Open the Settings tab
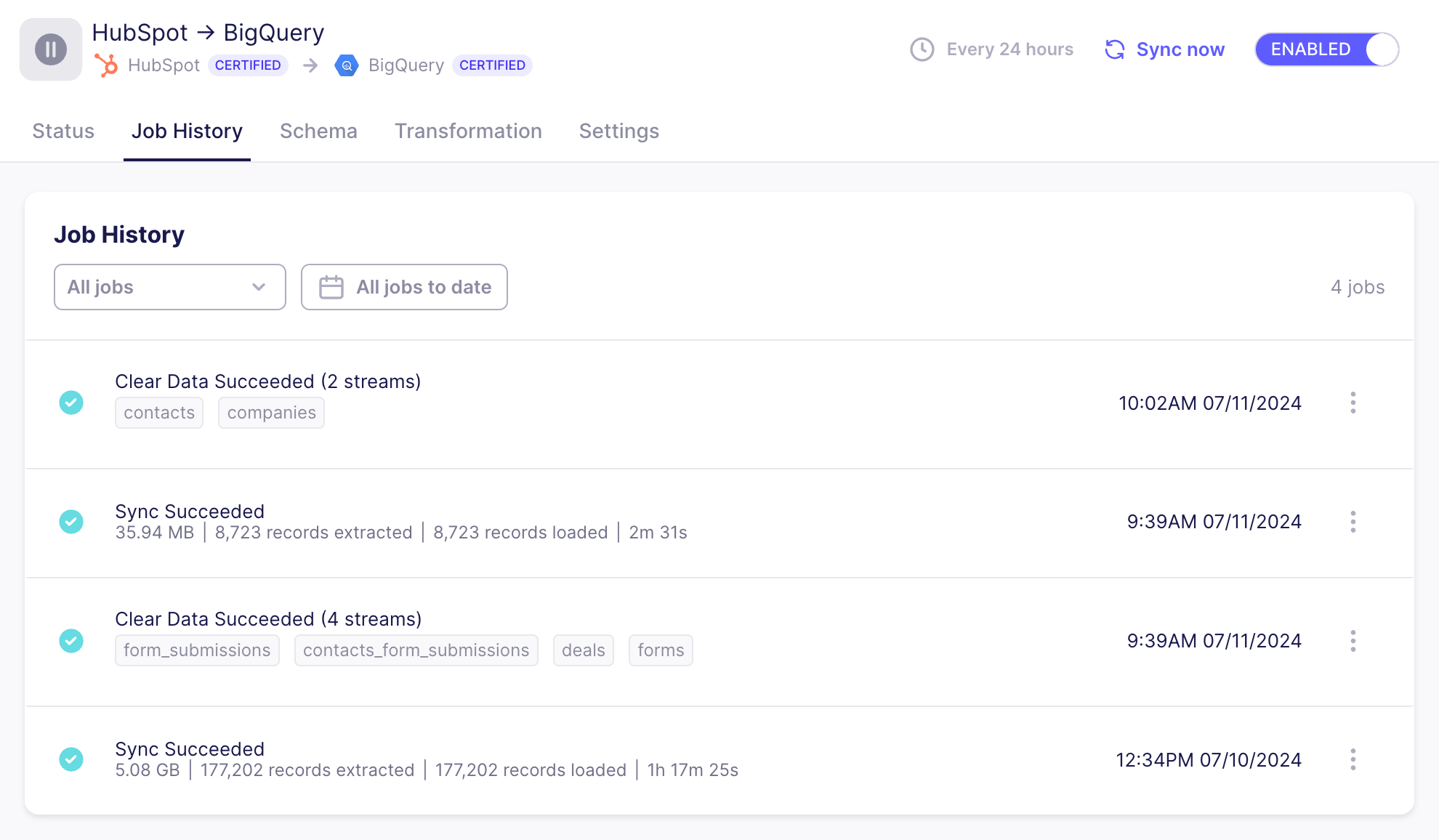 point(618,132)
